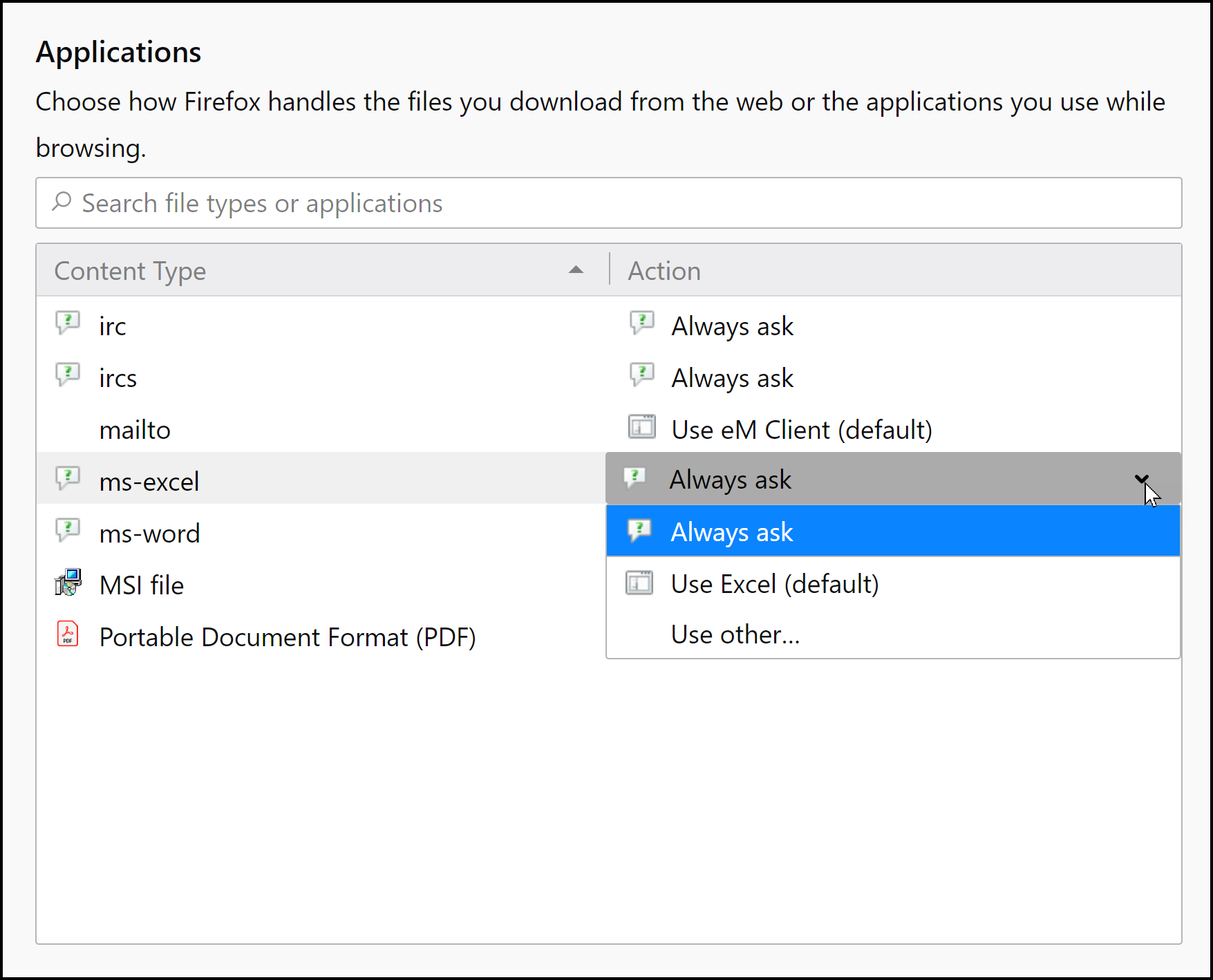Click the PDF document icon
Viewport: 1213px width, 980px height.
point(68,634)
